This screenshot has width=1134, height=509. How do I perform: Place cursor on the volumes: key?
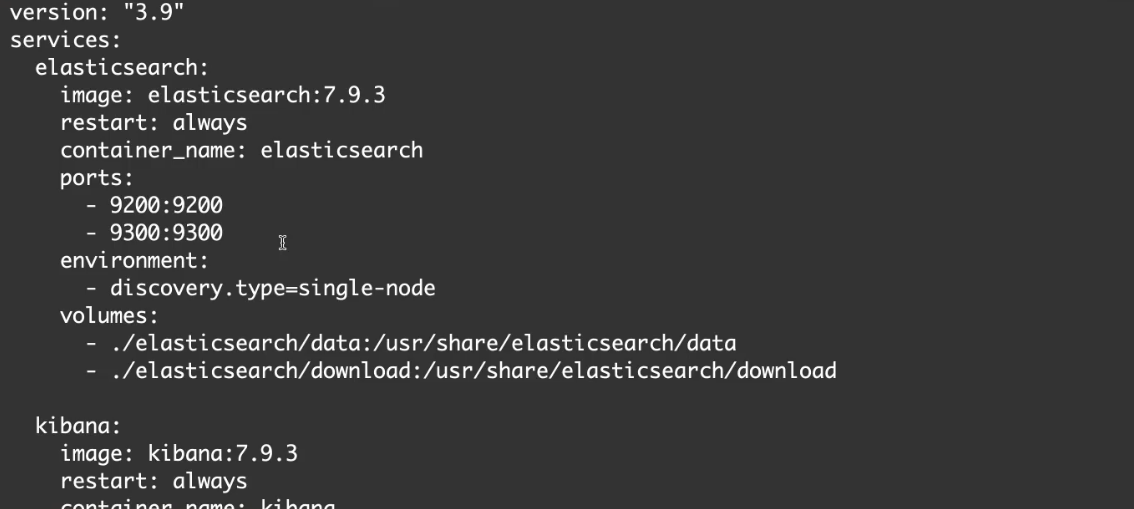click(x=109, y=316)
